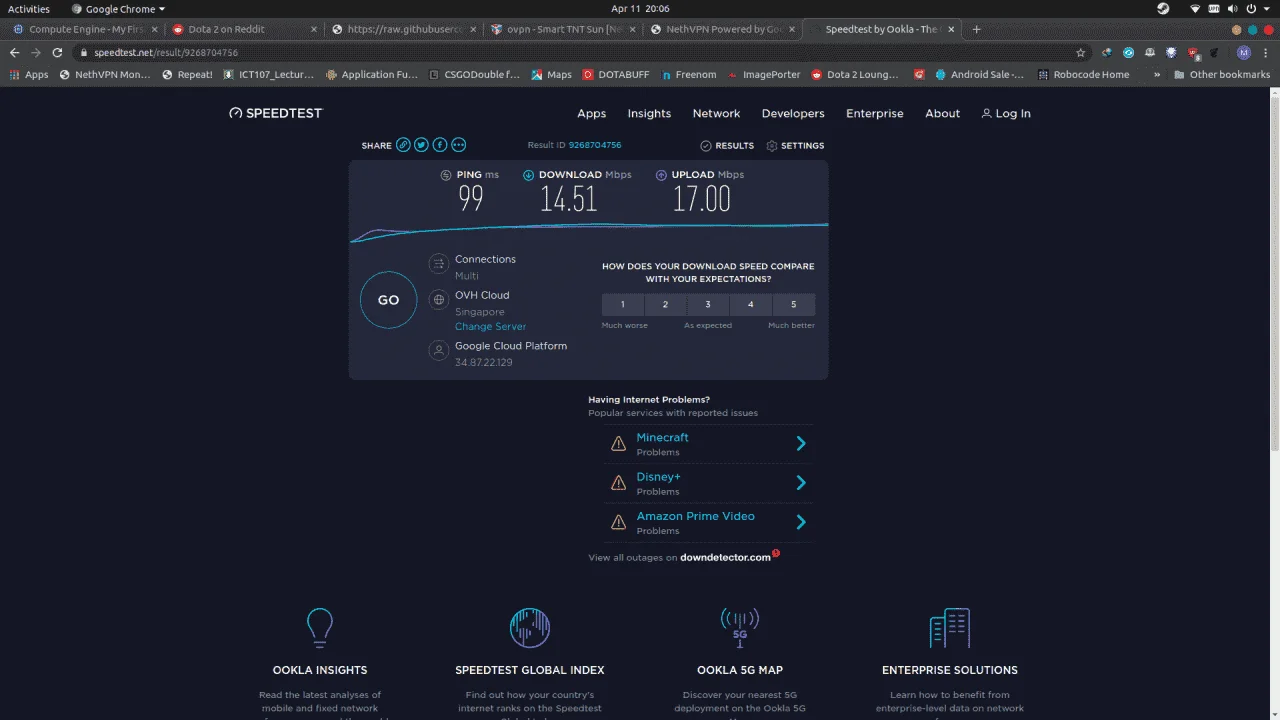
Task: Click warning icon next to Disney+
Action: tap(618, 483)
